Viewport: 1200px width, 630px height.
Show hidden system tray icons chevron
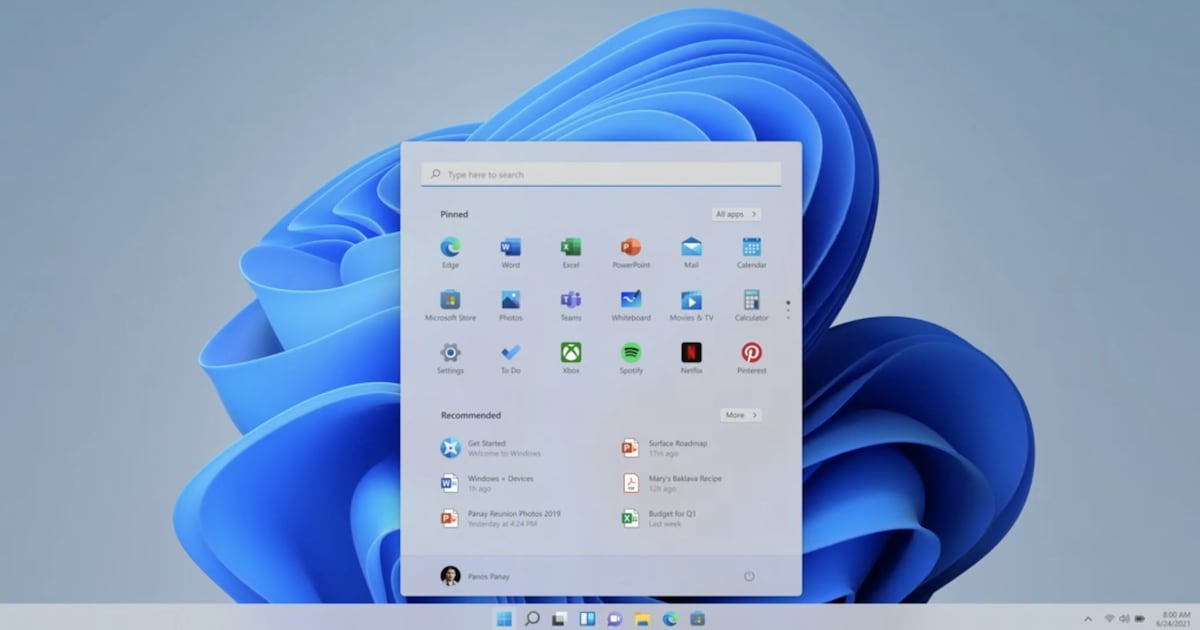[x=1088, y=619]
